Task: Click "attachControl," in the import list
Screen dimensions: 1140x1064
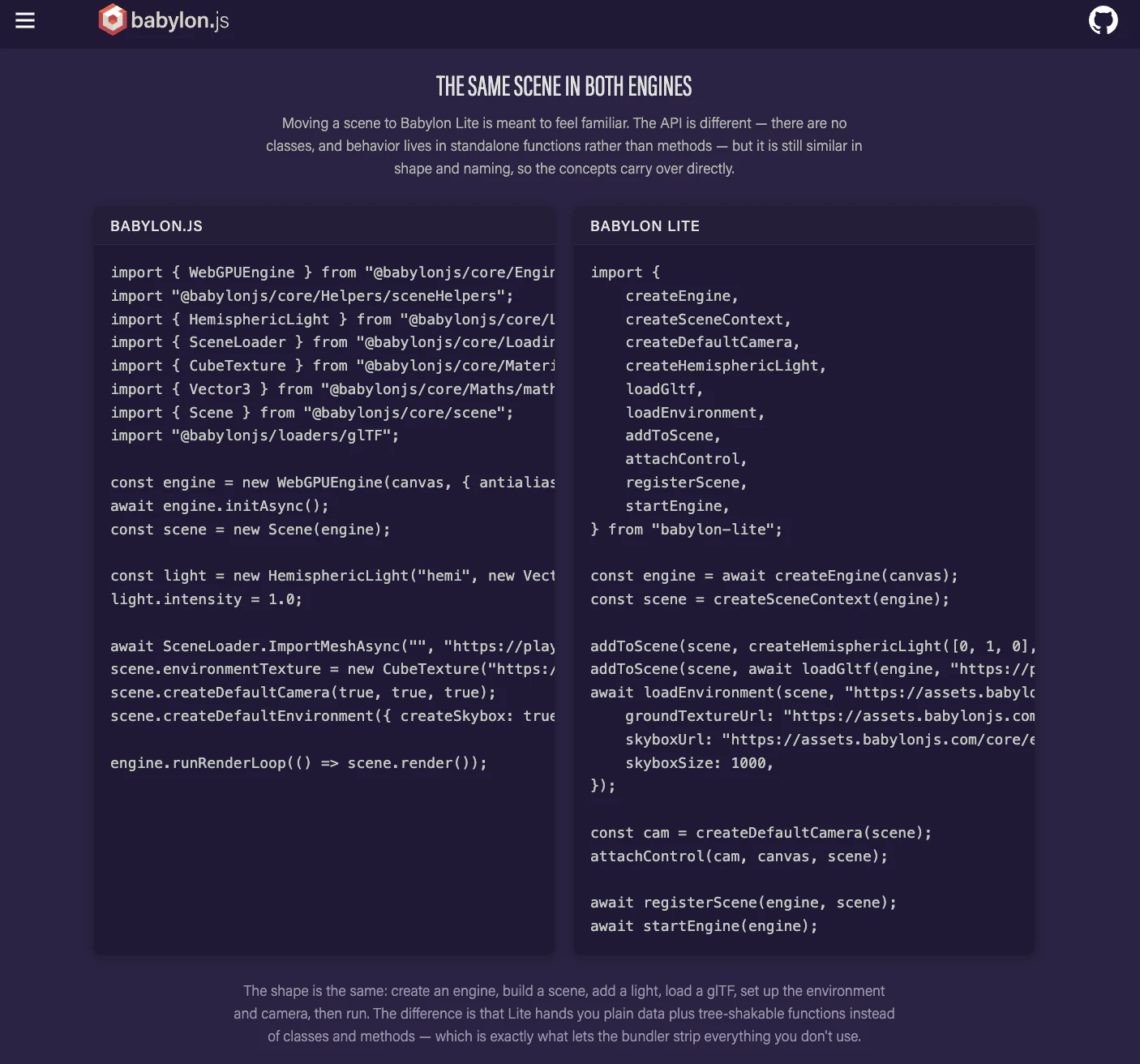Action: click(x=686, y=459)
